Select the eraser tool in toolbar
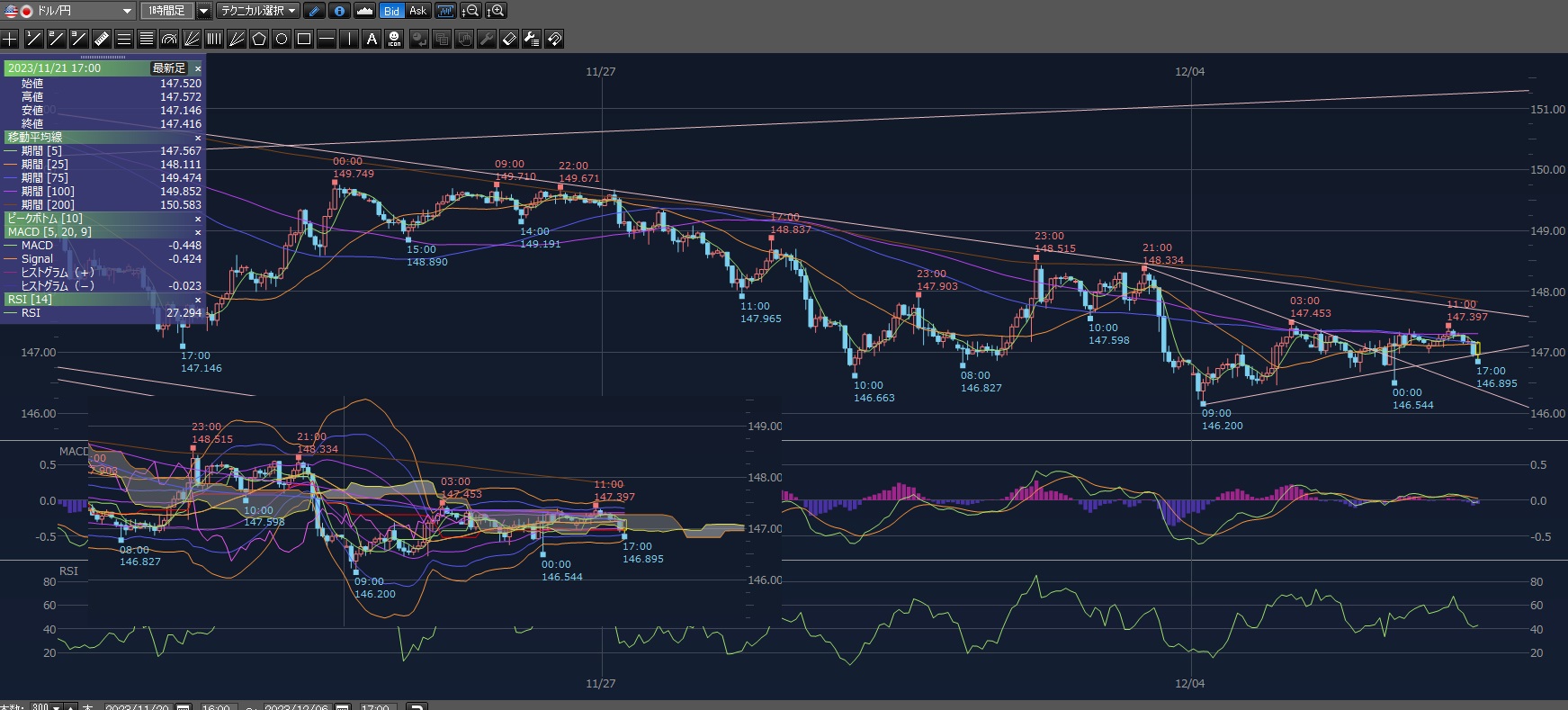 (509, 39)
